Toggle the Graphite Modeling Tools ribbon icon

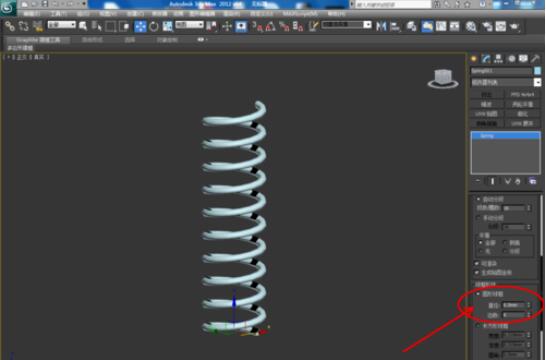[427, 26]
